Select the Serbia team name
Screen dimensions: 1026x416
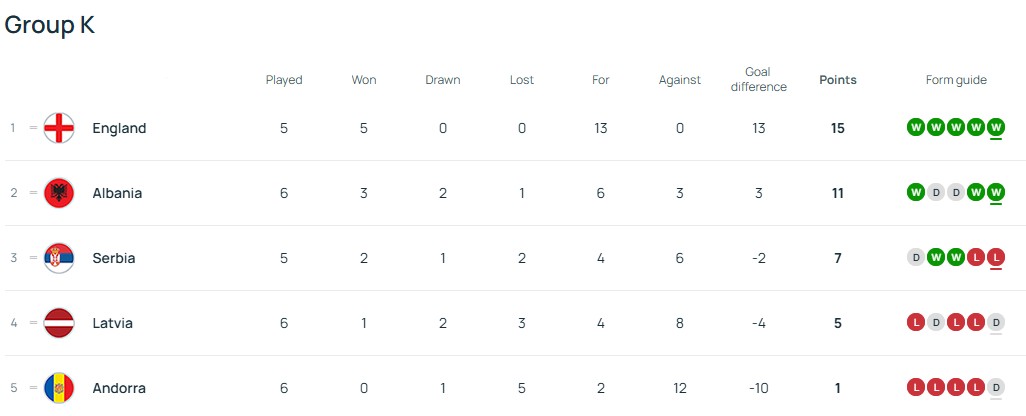click(x=113, y=258)
